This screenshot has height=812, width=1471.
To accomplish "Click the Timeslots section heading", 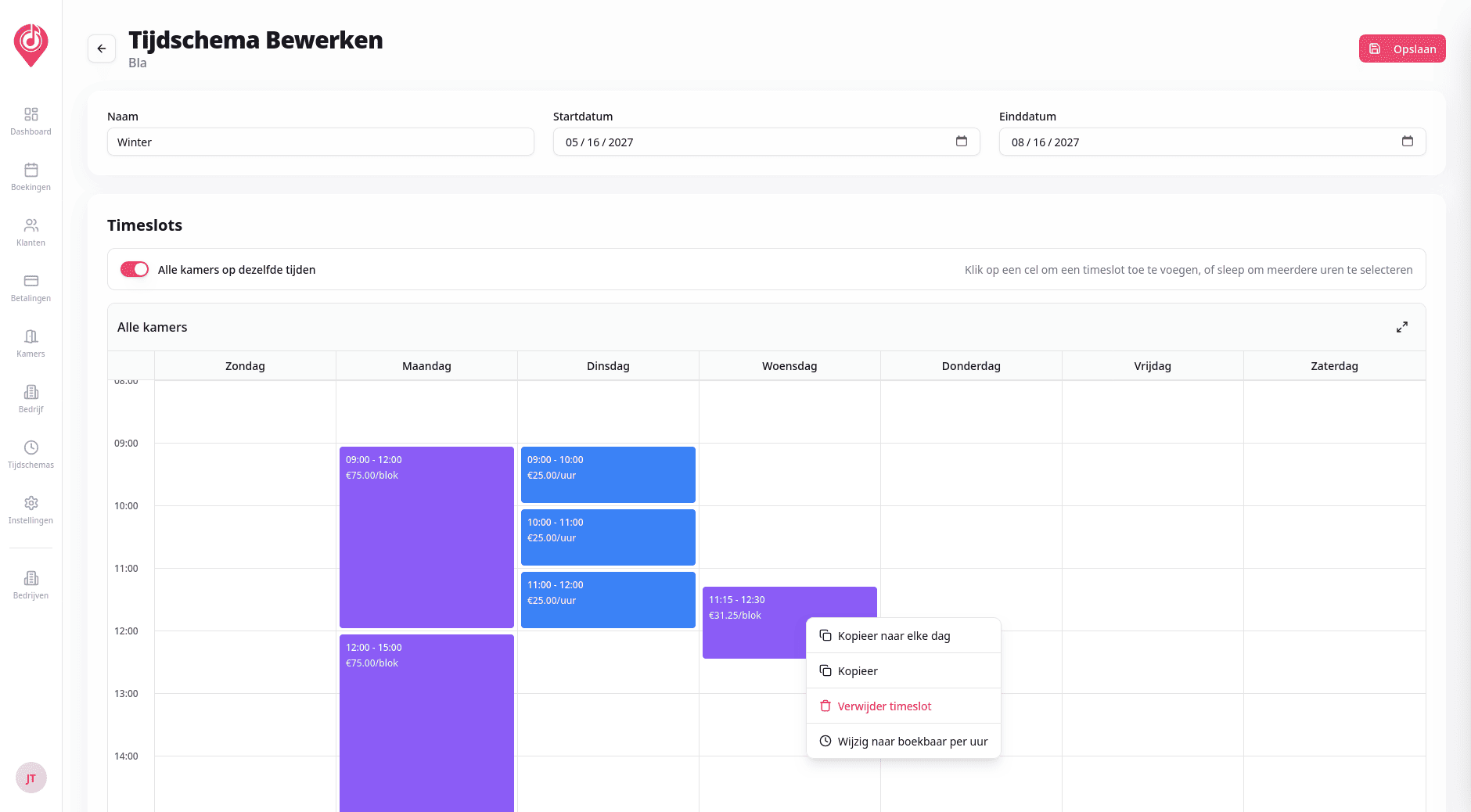I will 145,225.
